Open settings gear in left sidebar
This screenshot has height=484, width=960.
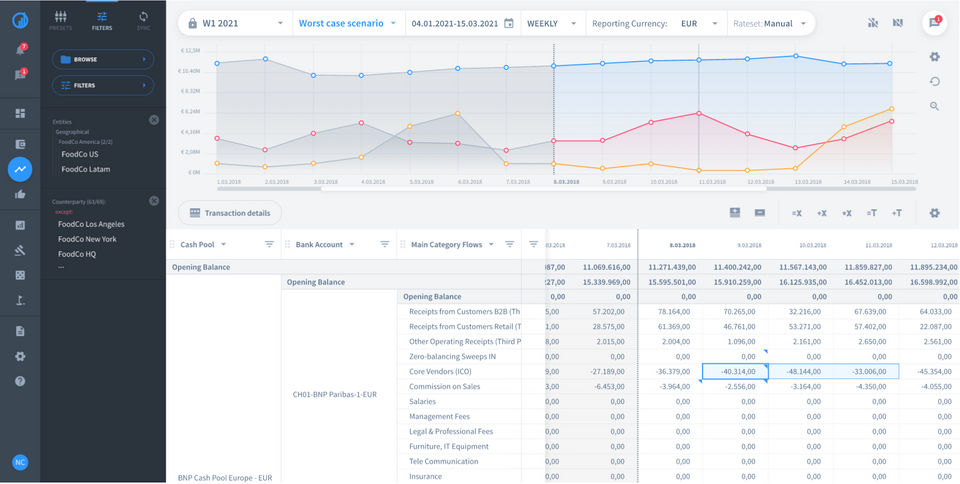(20, 356)
